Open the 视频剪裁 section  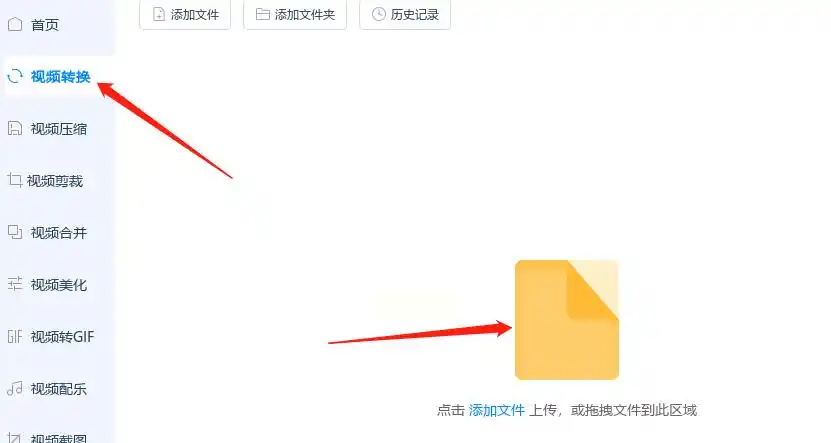(57, 181)
